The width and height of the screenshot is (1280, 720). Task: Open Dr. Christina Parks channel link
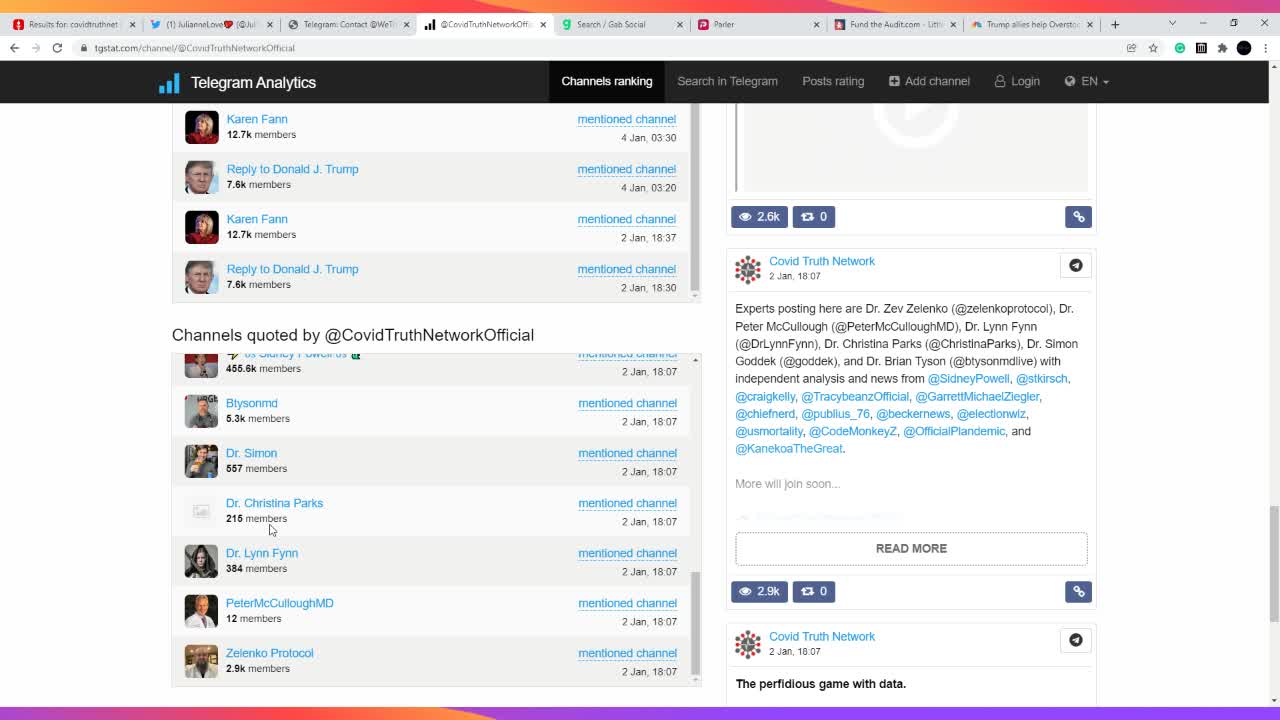pos(274,503)
